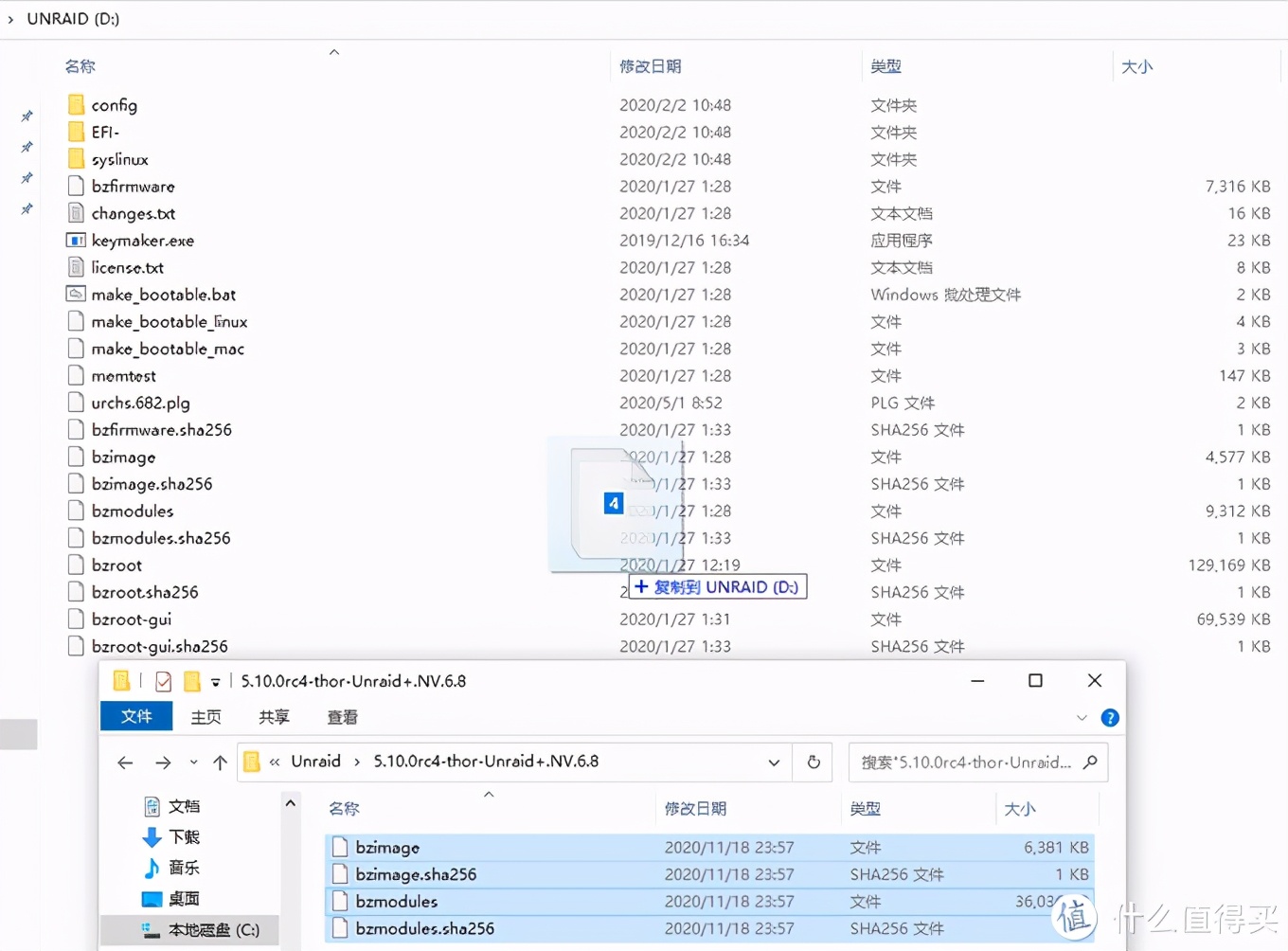Viewport: 1288px width, 951px height.
Task: Open the config folder
Action: coord(113,104)
